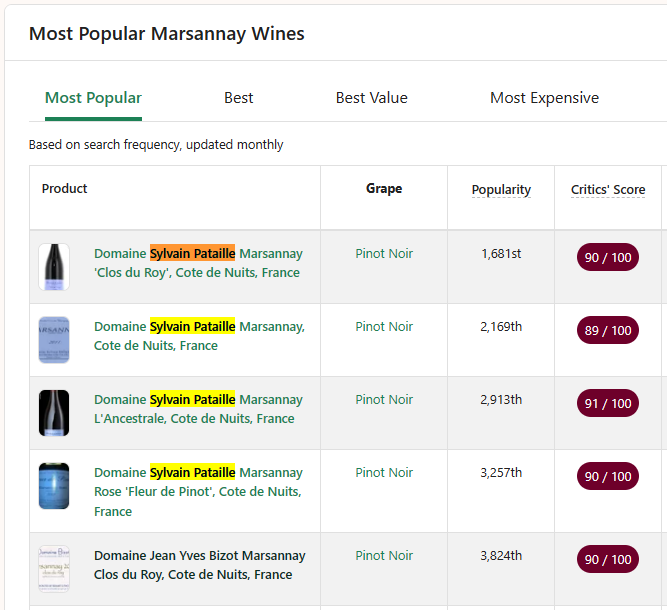Open Sylvain Pataille L'Ancestrale wine link
This screenshot has width=667, height=610.
click(198, 409)
